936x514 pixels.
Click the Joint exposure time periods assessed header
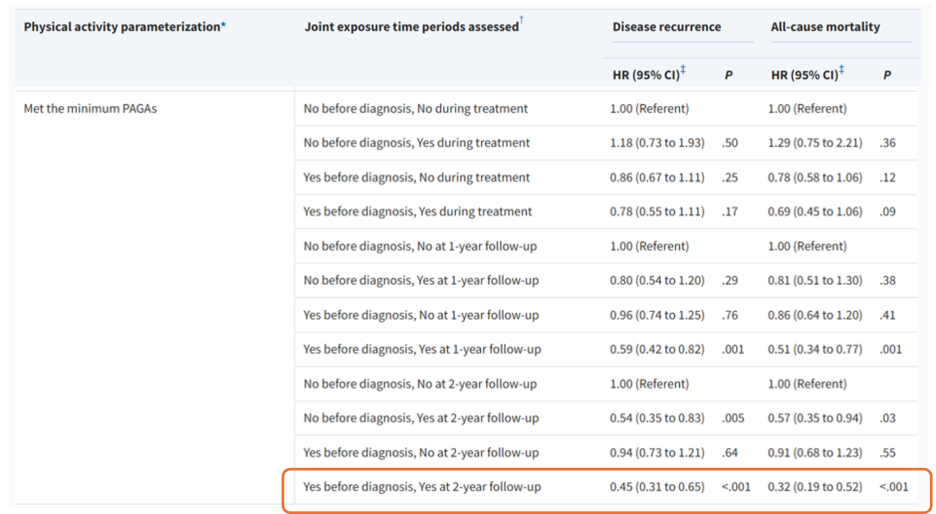(411, 27)
